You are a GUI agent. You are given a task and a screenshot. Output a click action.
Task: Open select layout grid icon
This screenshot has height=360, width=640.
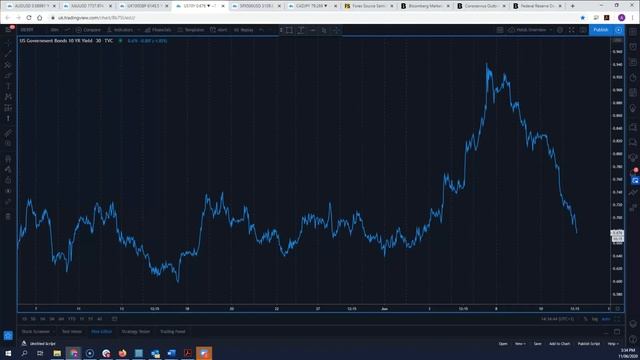coord(500,30)
